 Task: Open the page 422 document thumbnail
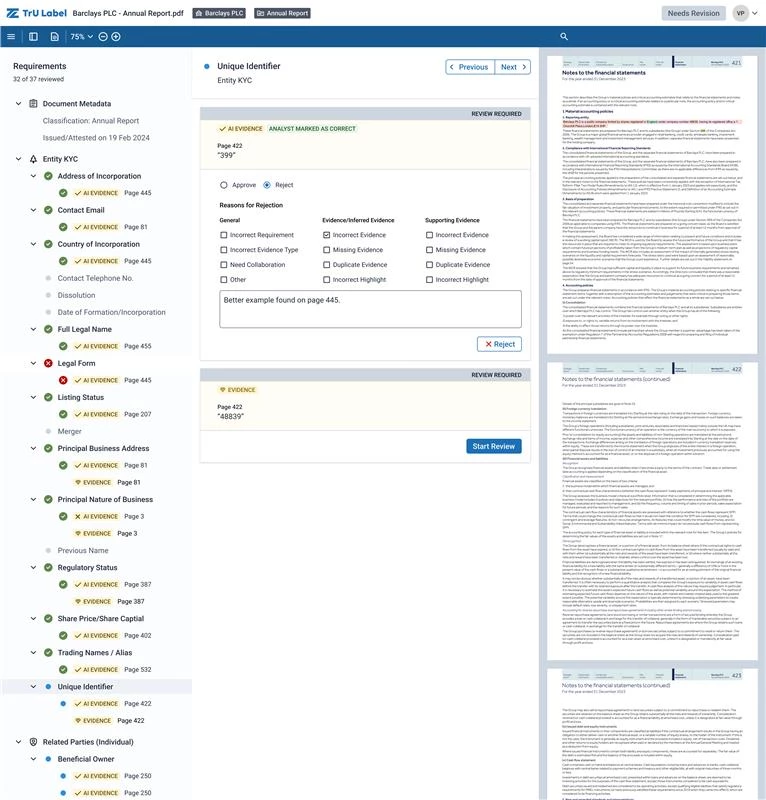point(652,511)
